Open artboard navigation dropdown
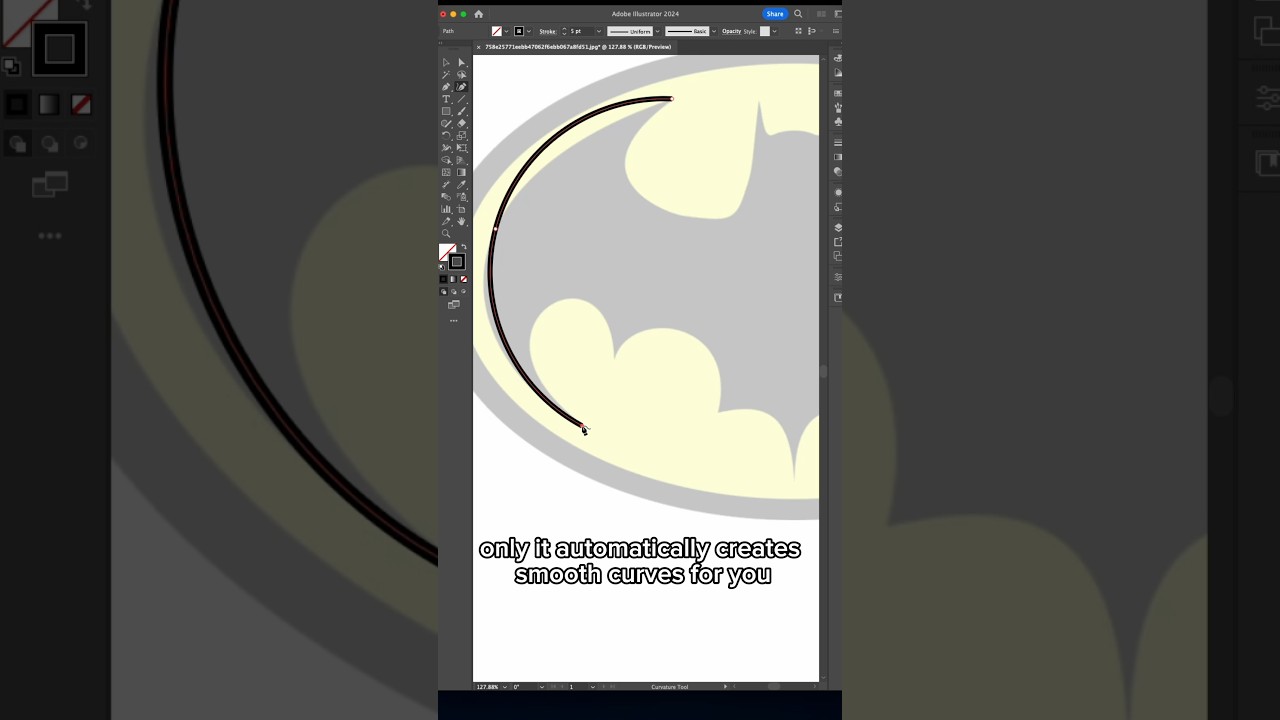 tap(592, 687)
